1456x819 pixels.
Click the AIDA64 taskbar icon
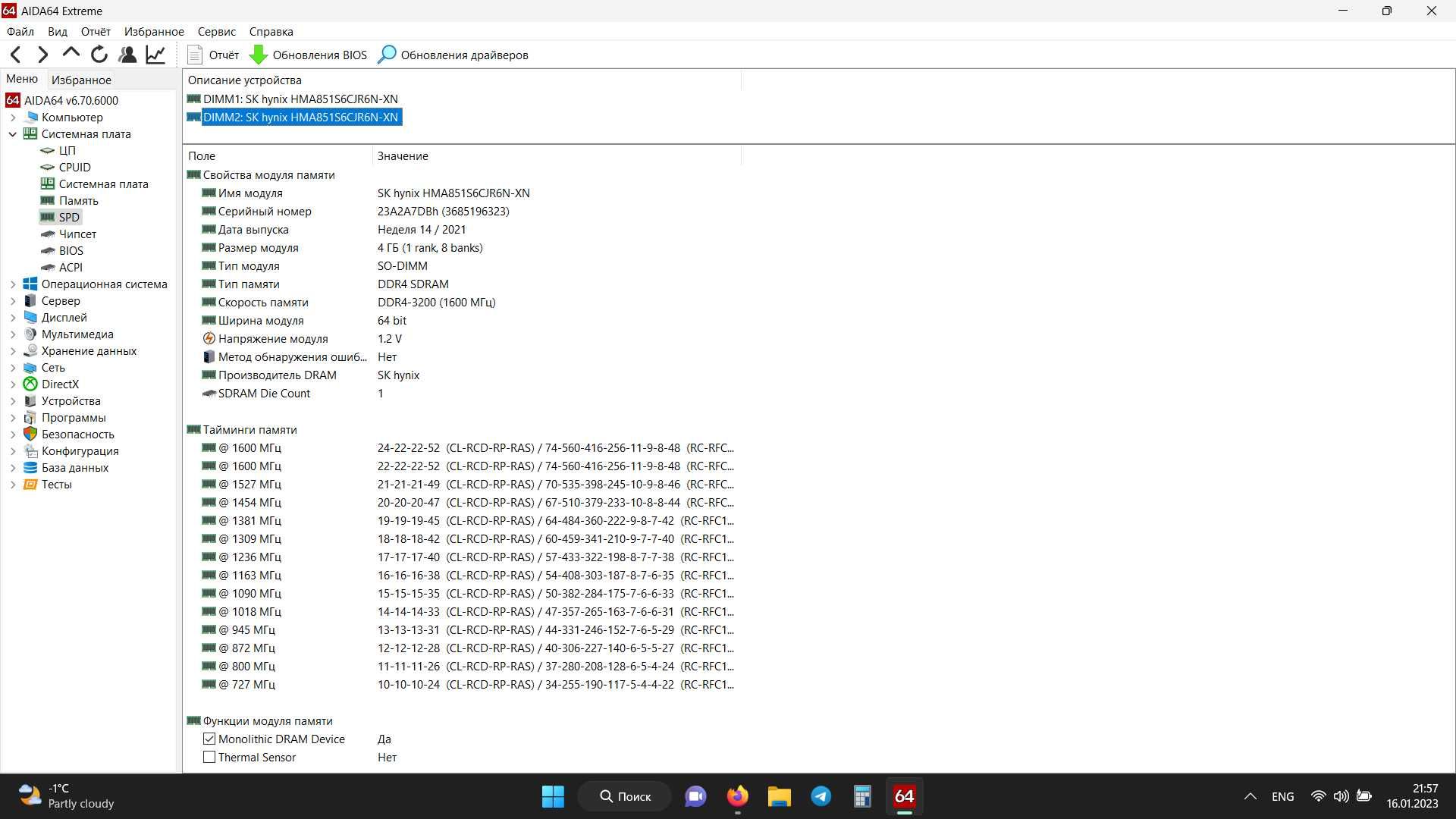pos(904,796)
